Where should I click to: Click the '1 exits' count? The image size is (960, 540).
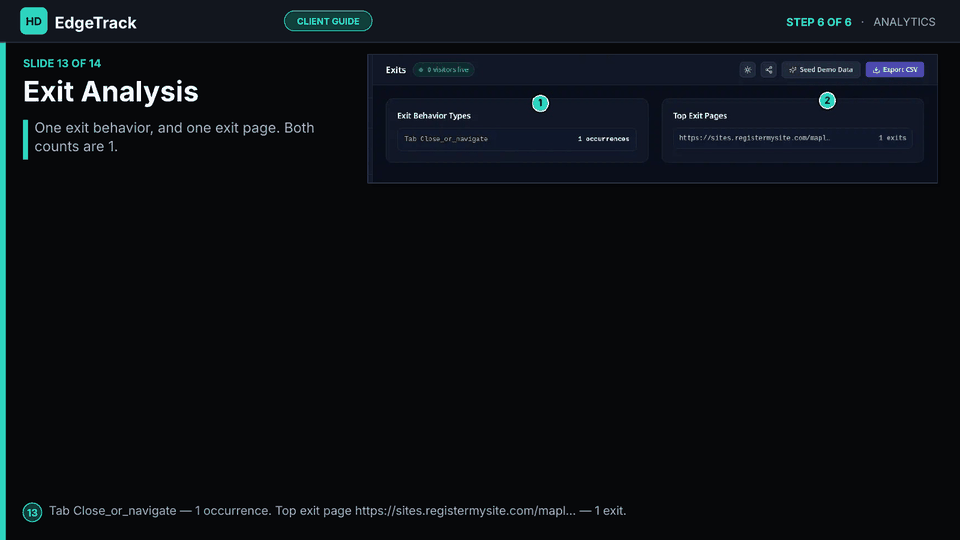pyautogui.click(x=892, y=138)
